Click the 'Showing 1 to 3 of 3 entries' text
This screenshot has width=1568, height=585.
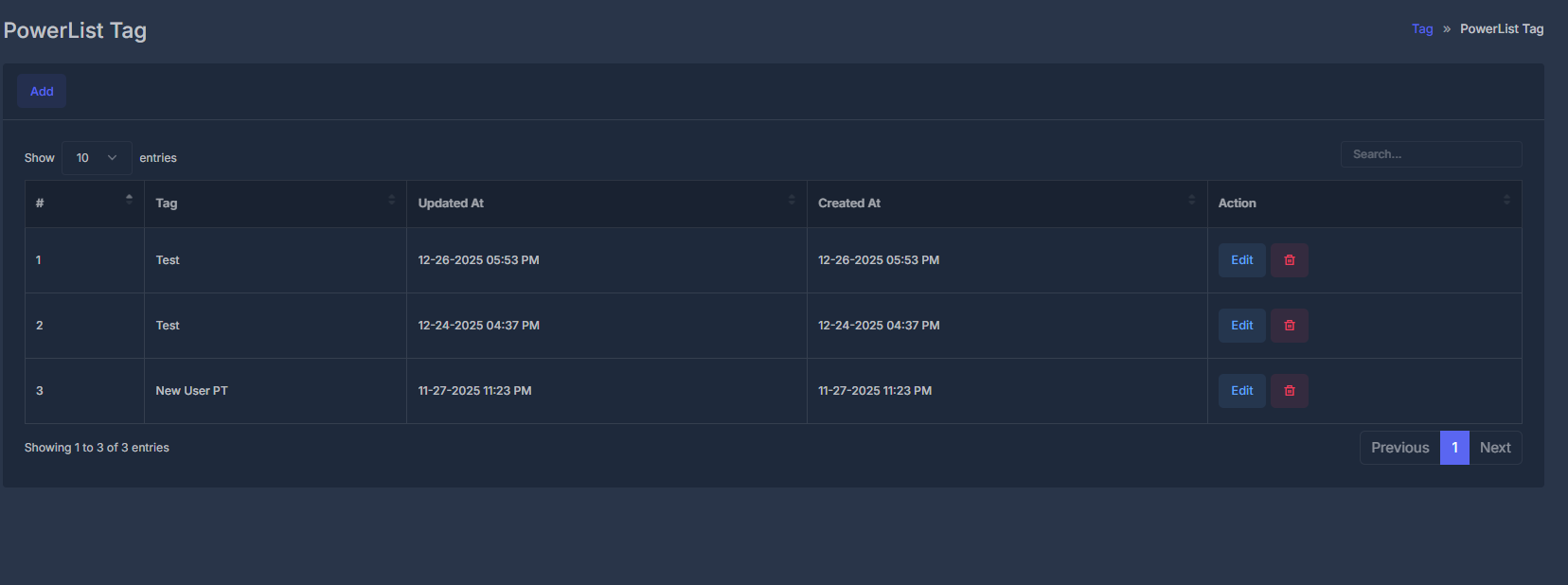point(97,448)
